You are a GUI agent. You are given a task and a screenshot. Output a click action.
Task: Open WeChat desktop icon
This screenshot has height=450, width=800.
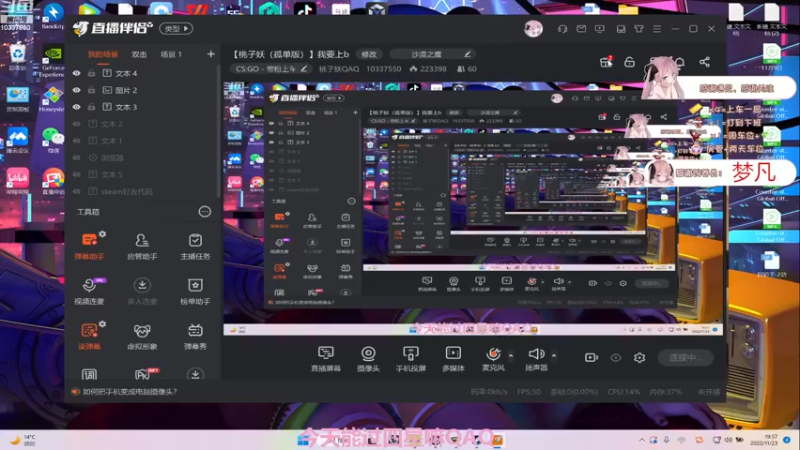51,140
